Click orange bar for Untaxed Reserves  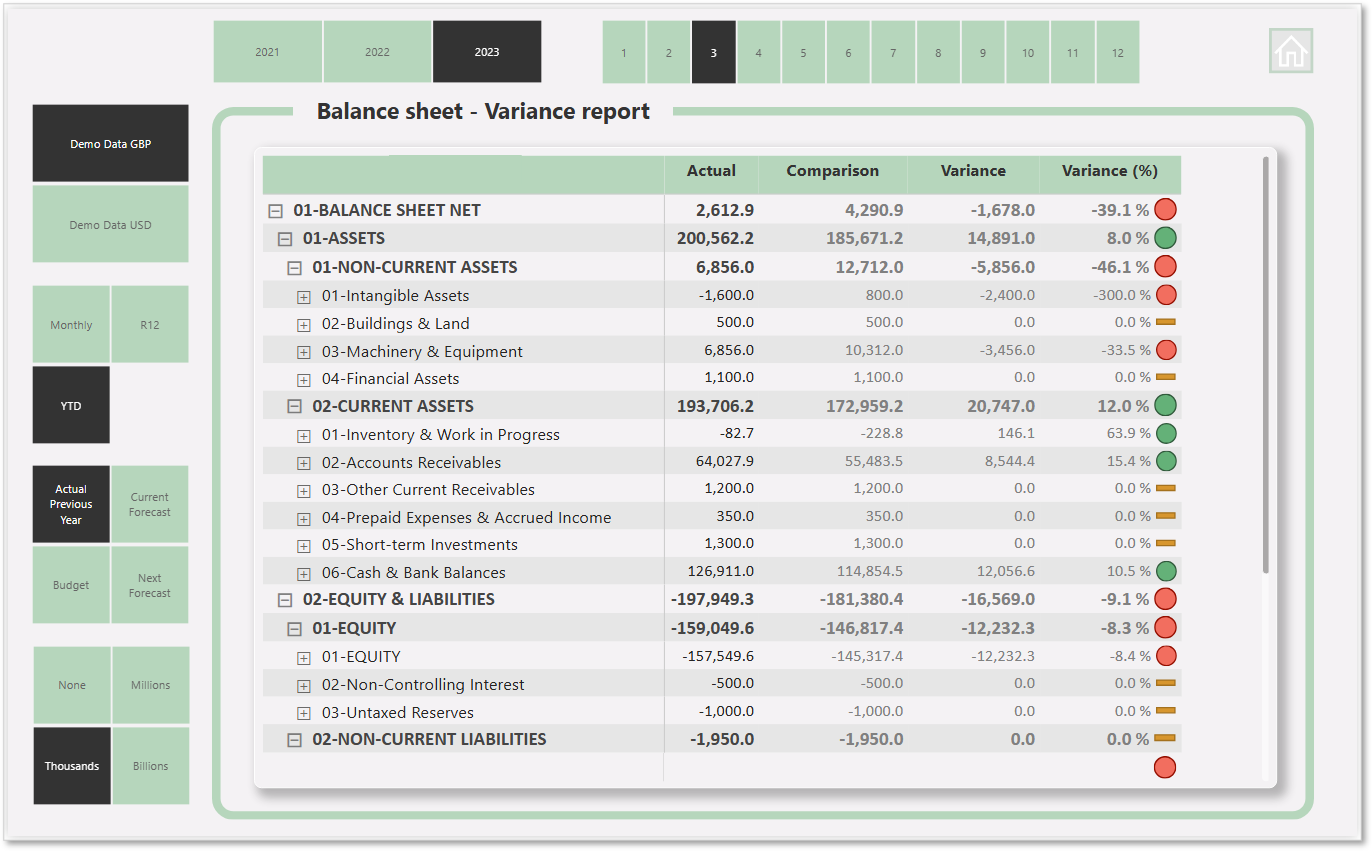(x=1165, y=711)
